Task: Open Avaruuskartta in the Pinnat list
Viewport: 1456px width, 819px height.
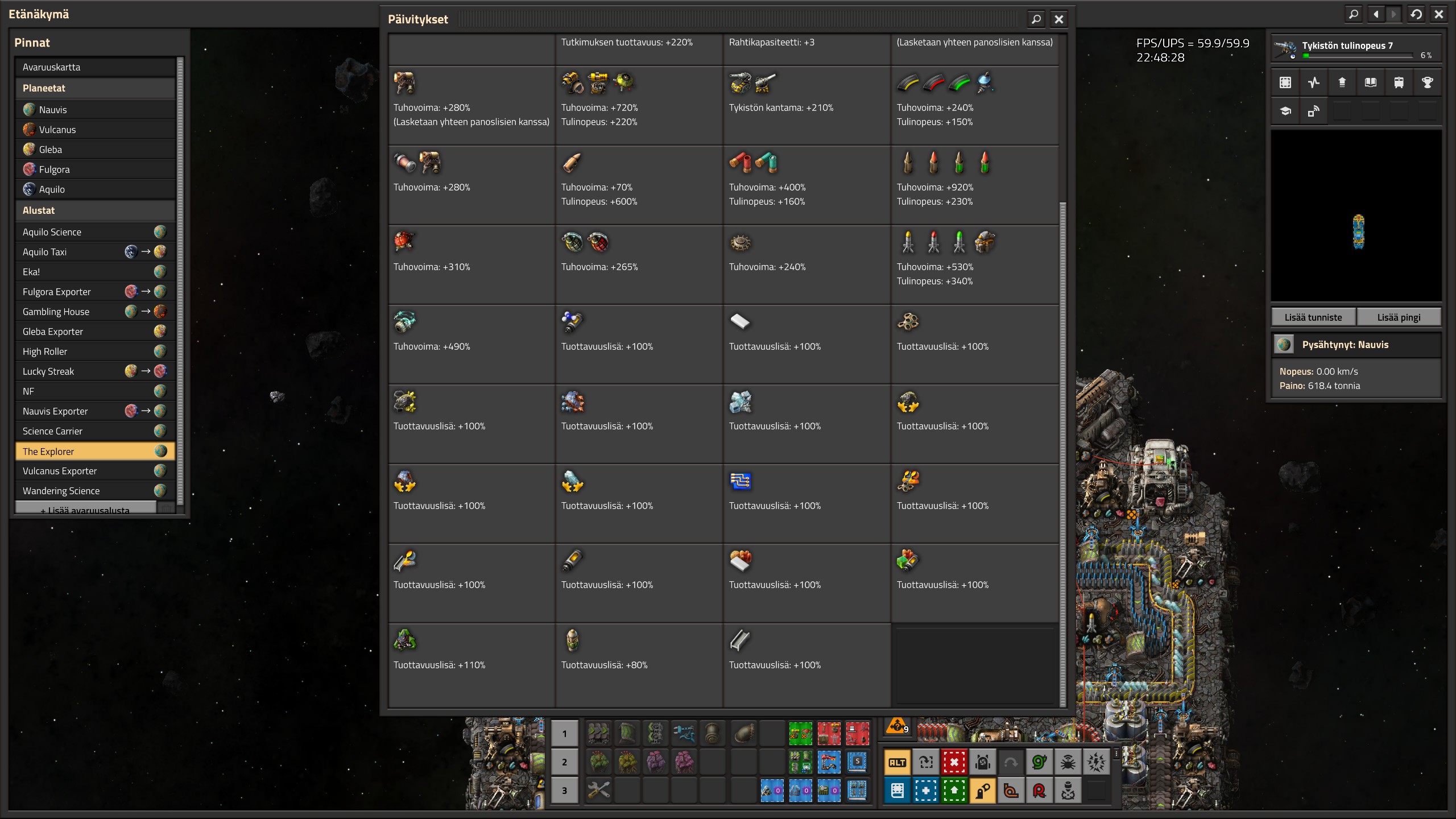Action: tap(96, 67)
